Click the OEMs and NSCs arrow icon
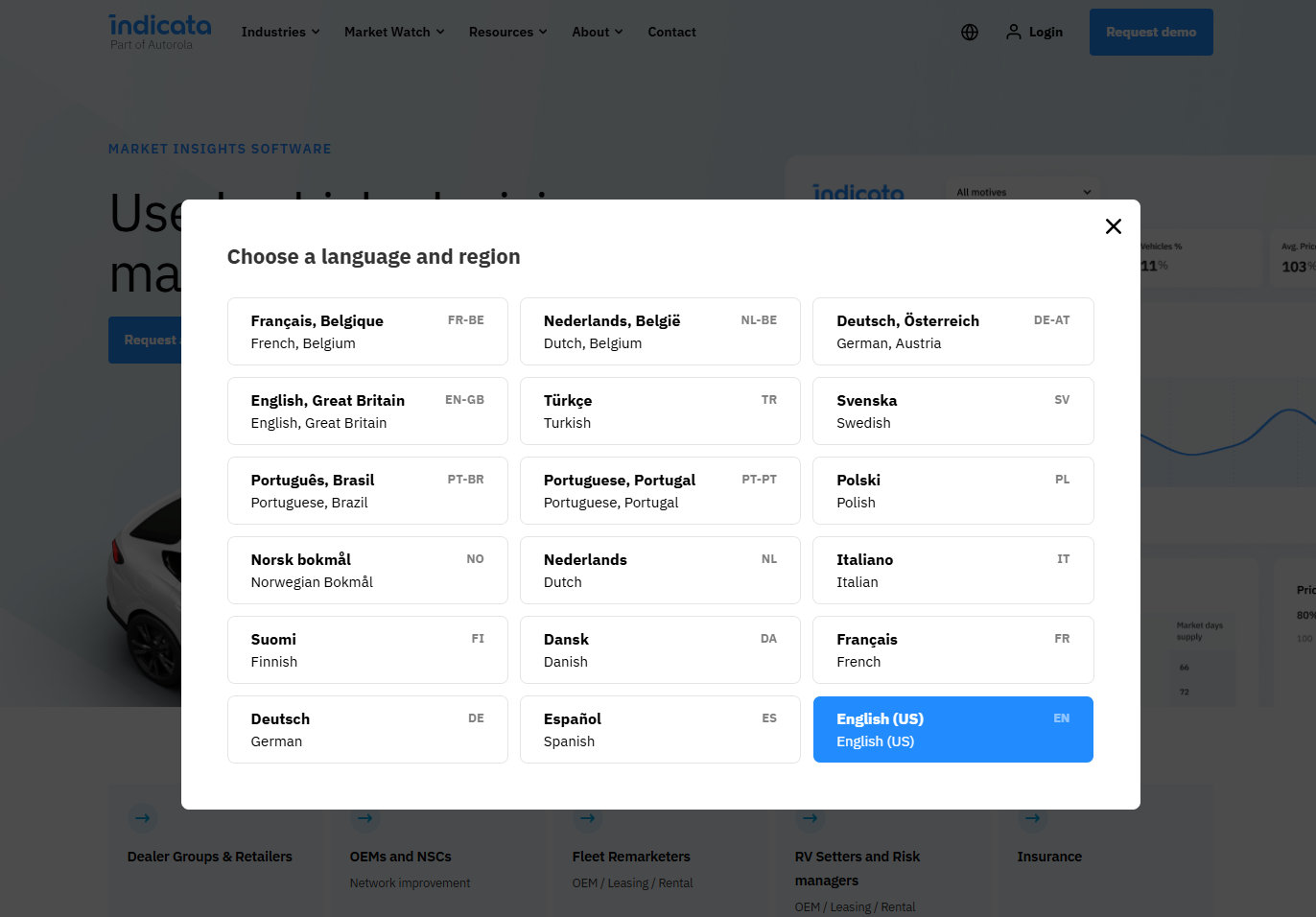Screen dimensions: 1316x917 [365, 818]
